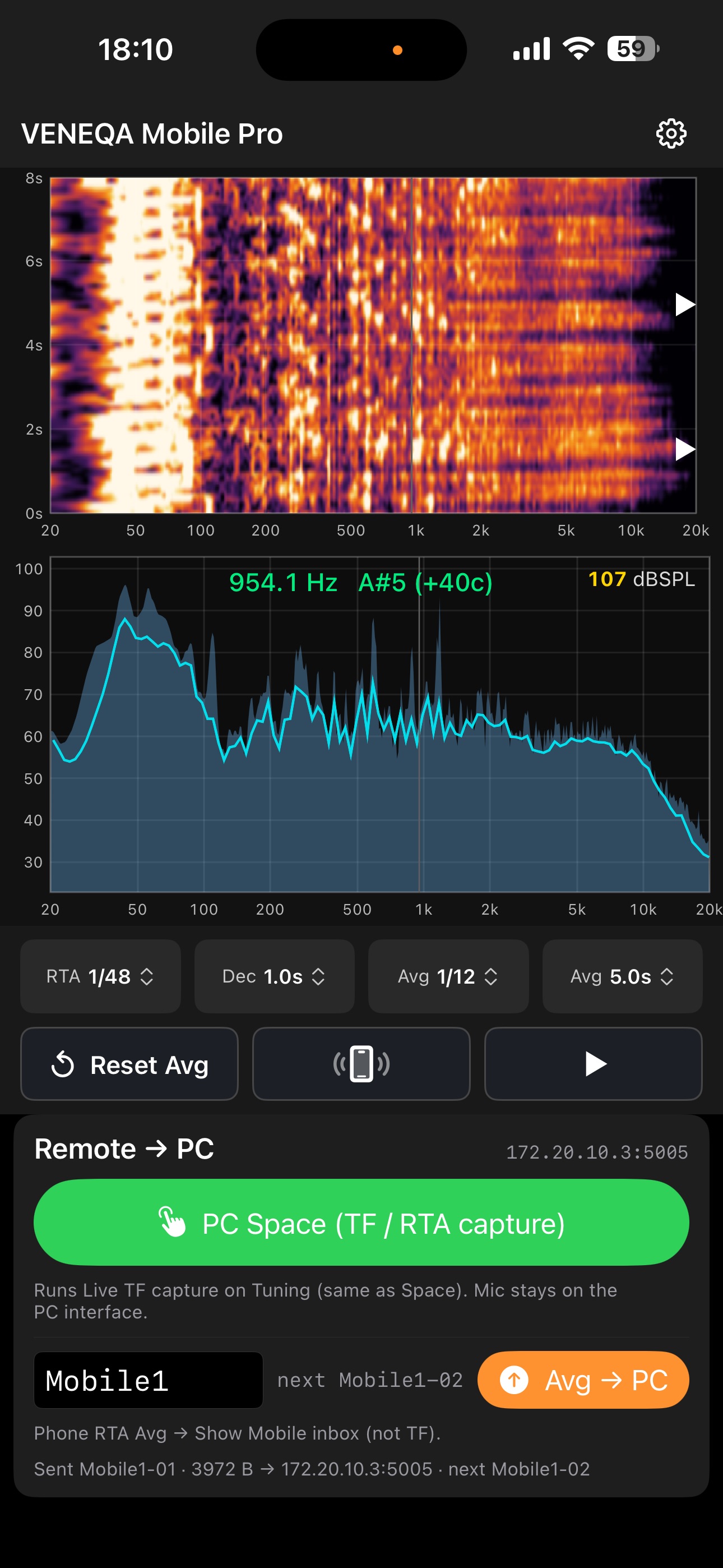Start the analyzer with the play button
Image resolution: width=723 pixels, height=1568 pixels.
593,1063
